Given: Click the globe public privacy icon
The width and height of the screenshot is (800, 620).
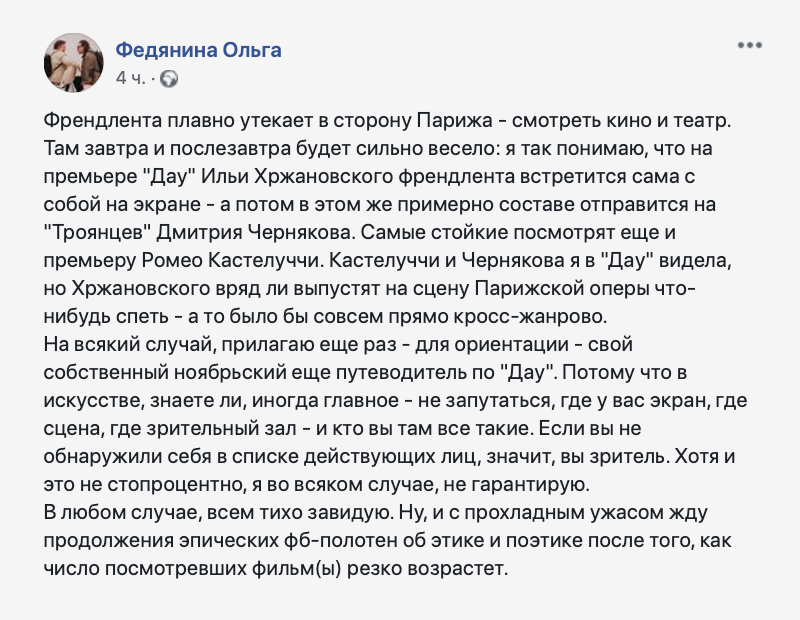Looking at the screenshot, I should click(169, 77).
